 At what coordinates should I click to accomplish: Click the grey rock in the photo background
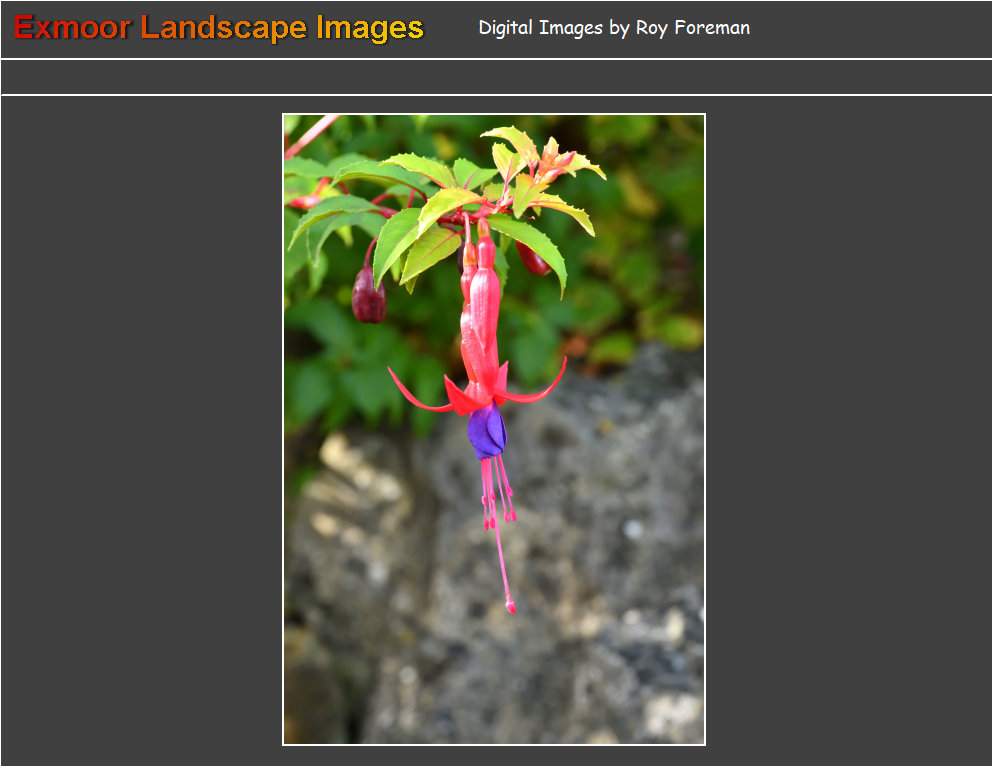(x=600, y=560)
